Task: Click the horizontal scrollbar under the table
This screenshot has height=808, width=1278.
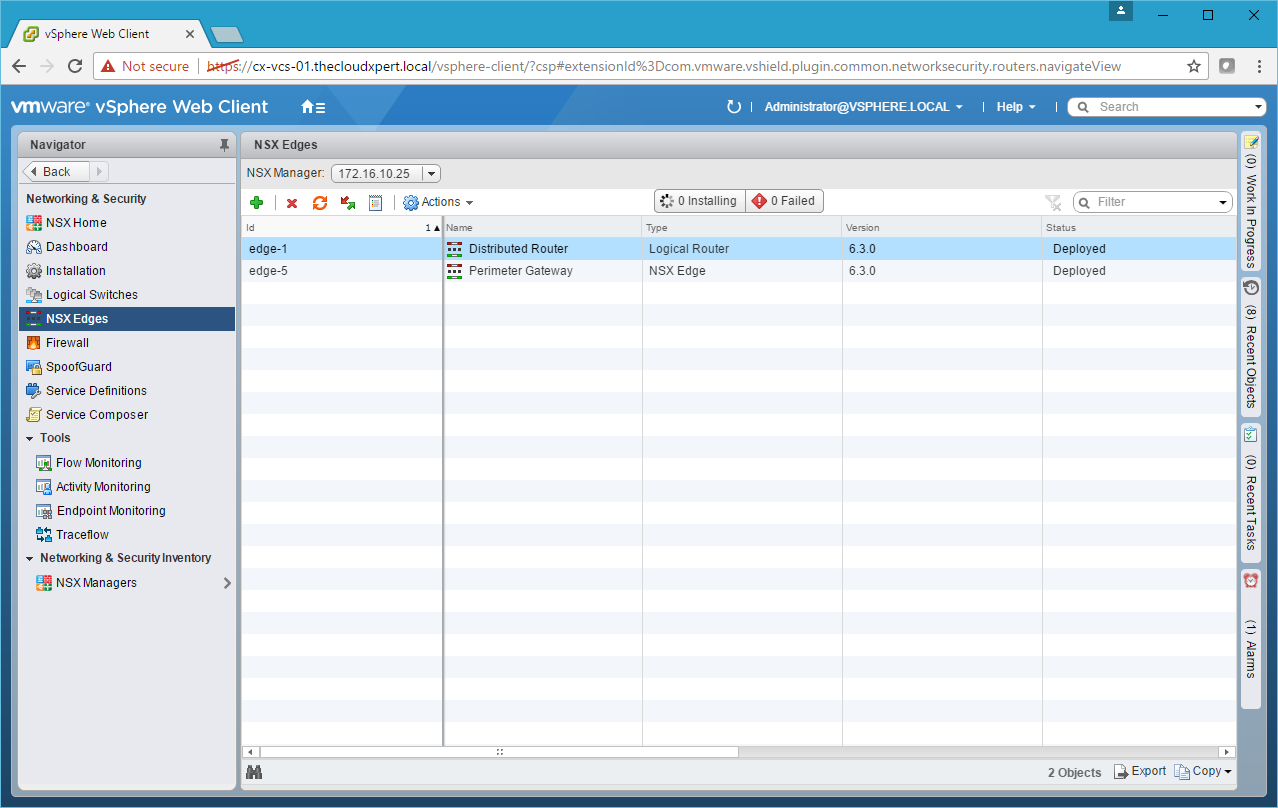Action: [500, 752]
